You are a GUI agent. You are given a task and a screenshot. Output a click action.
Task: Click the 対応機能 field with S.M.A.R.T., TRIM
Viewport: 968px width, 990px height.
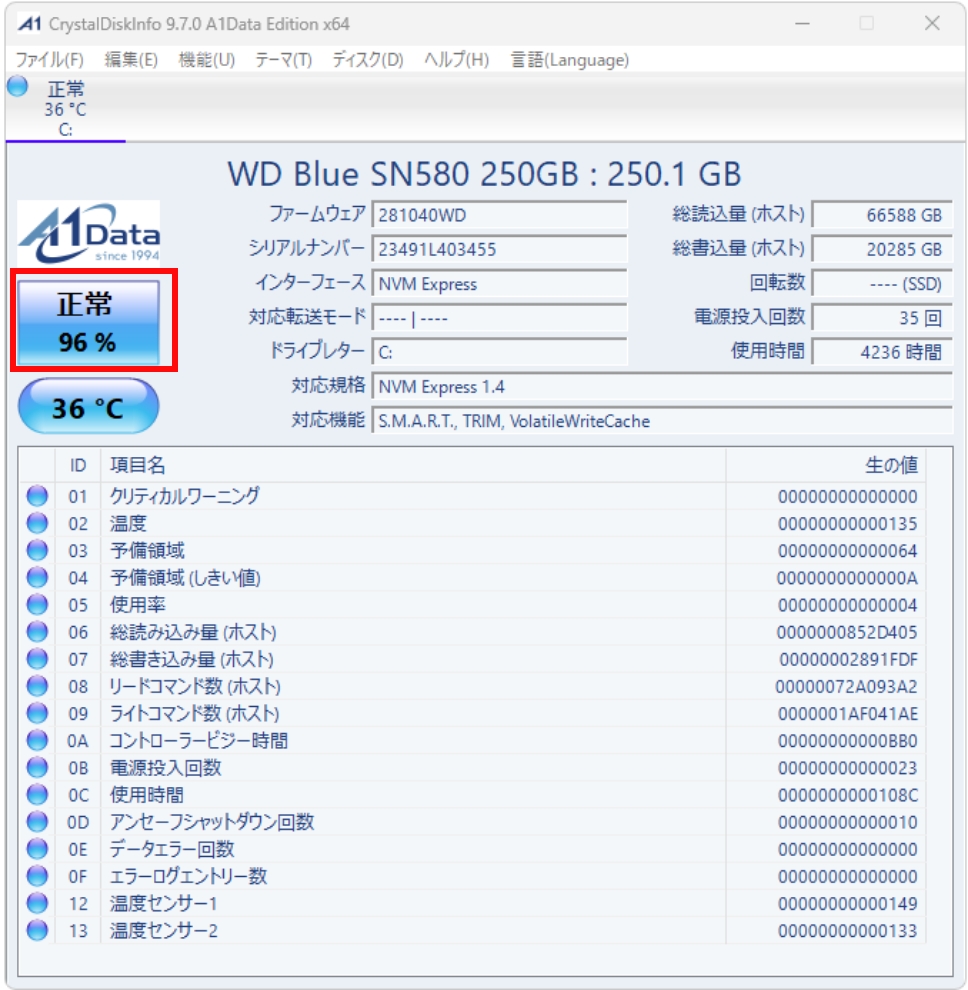point(662,420)
